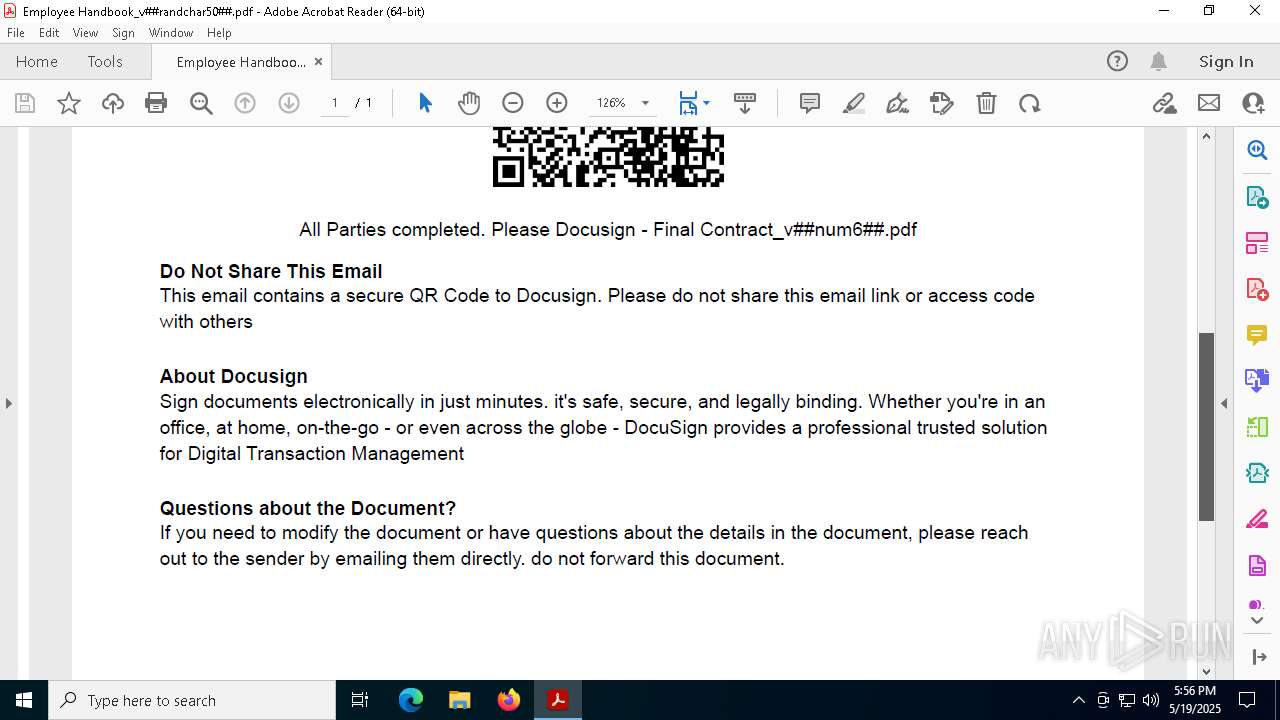Open File Explorer from taskbar
The height and width of the screenshot is (720, 1280).
(459, 700)
